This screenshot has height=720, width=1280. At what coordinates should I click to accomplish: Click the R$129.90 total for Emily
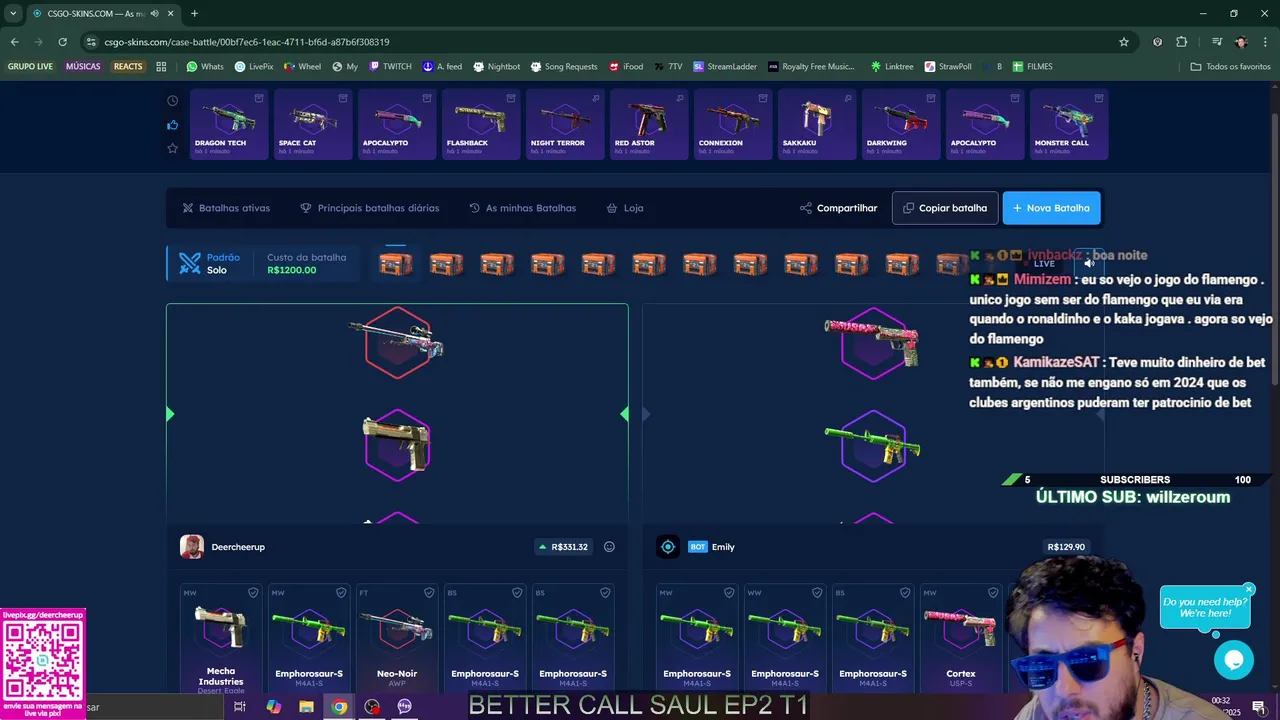pyautogui.click(x=1066, y=547)
